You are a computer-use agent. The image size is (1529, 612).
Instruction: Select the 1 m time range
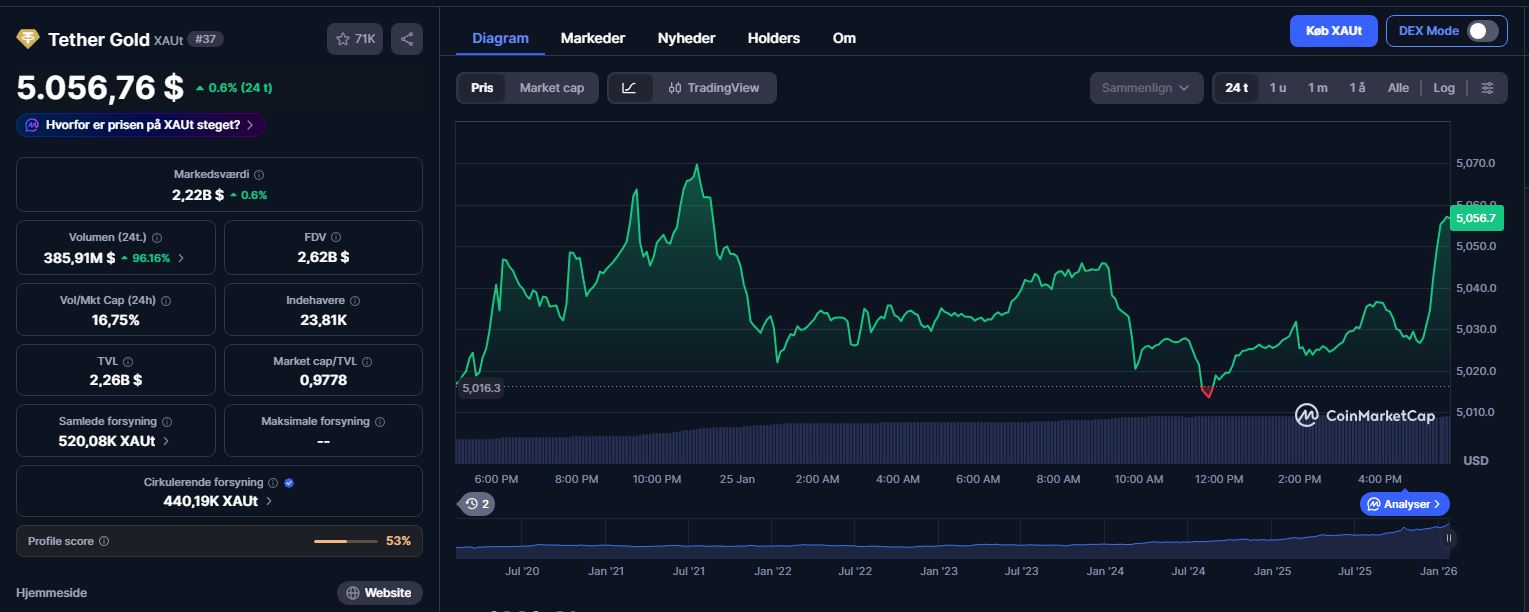coord(1318,88)
